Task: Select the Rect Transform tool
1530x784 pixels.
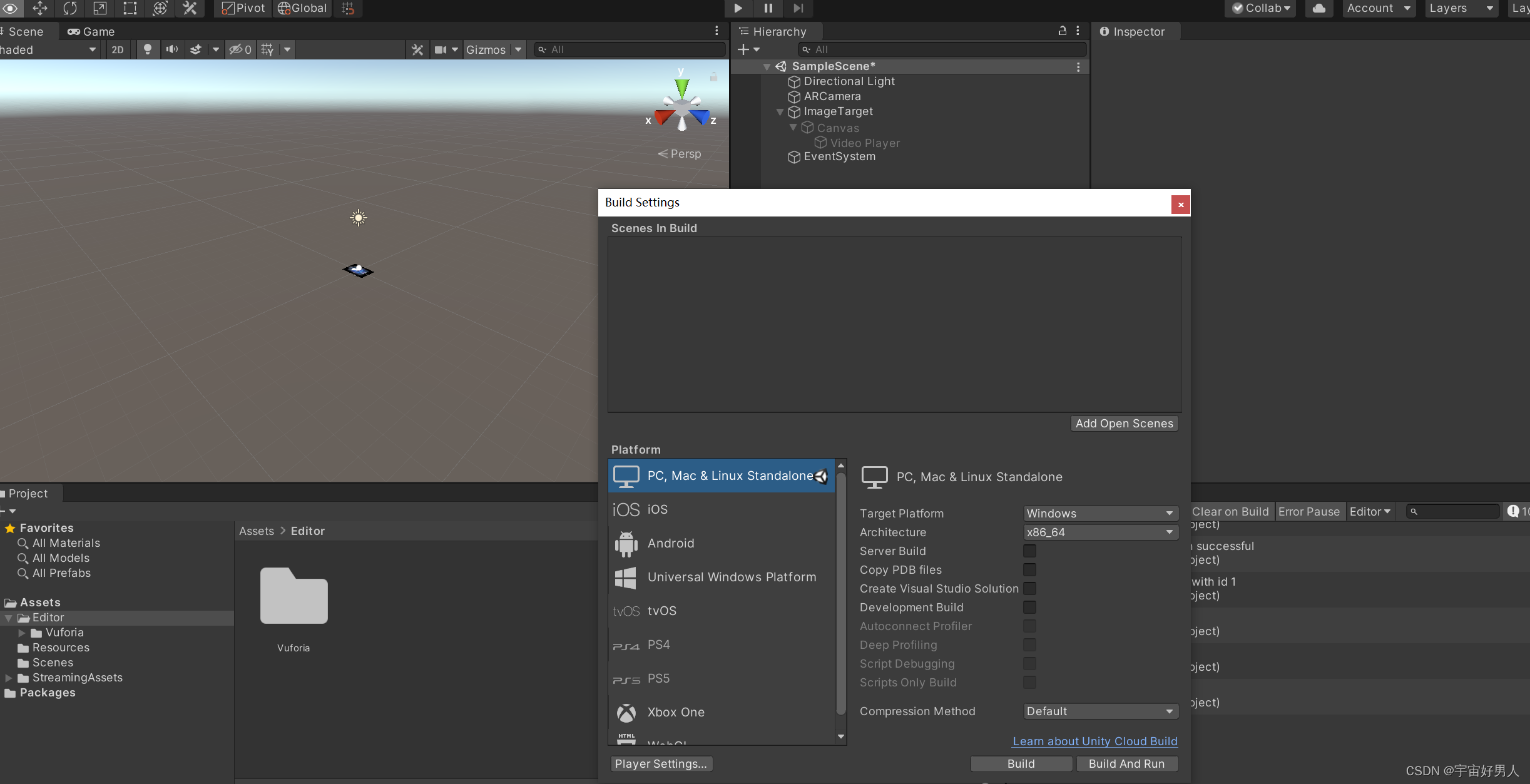Action: (130, 8)
